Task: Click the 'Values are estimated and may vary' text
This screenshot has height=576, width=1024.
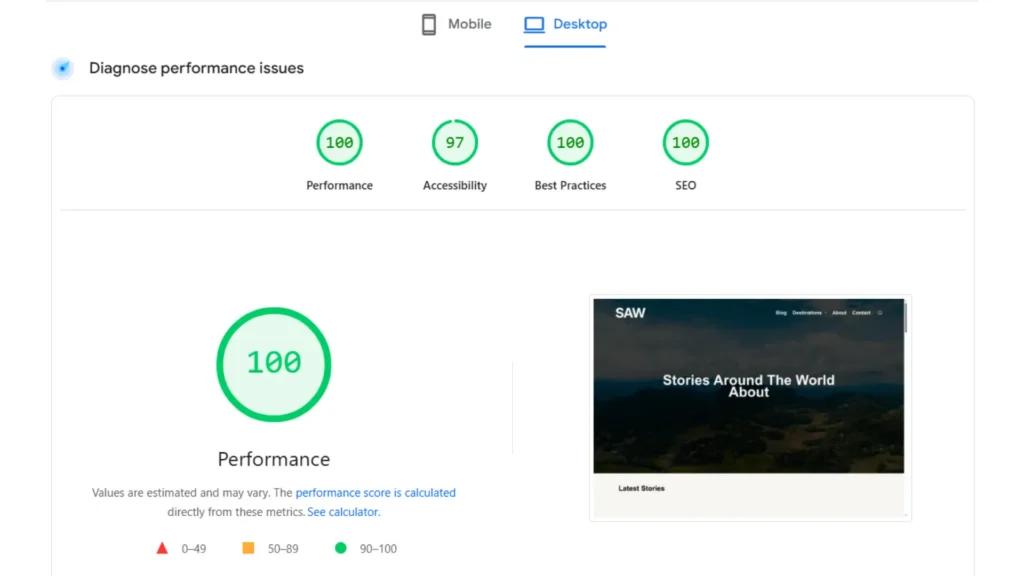Action: (x=180, y=492)
